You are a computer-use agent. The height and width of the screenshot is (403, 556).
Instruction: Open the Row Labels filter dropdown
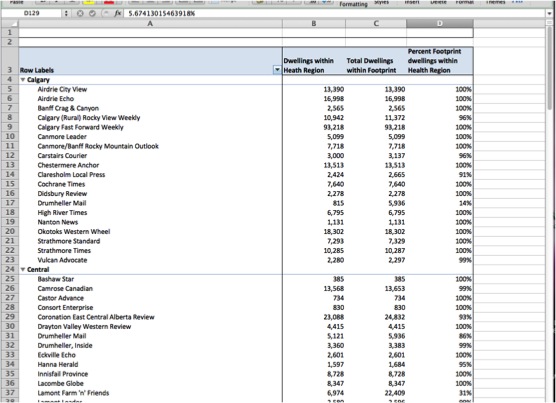[x=277, y=70]
